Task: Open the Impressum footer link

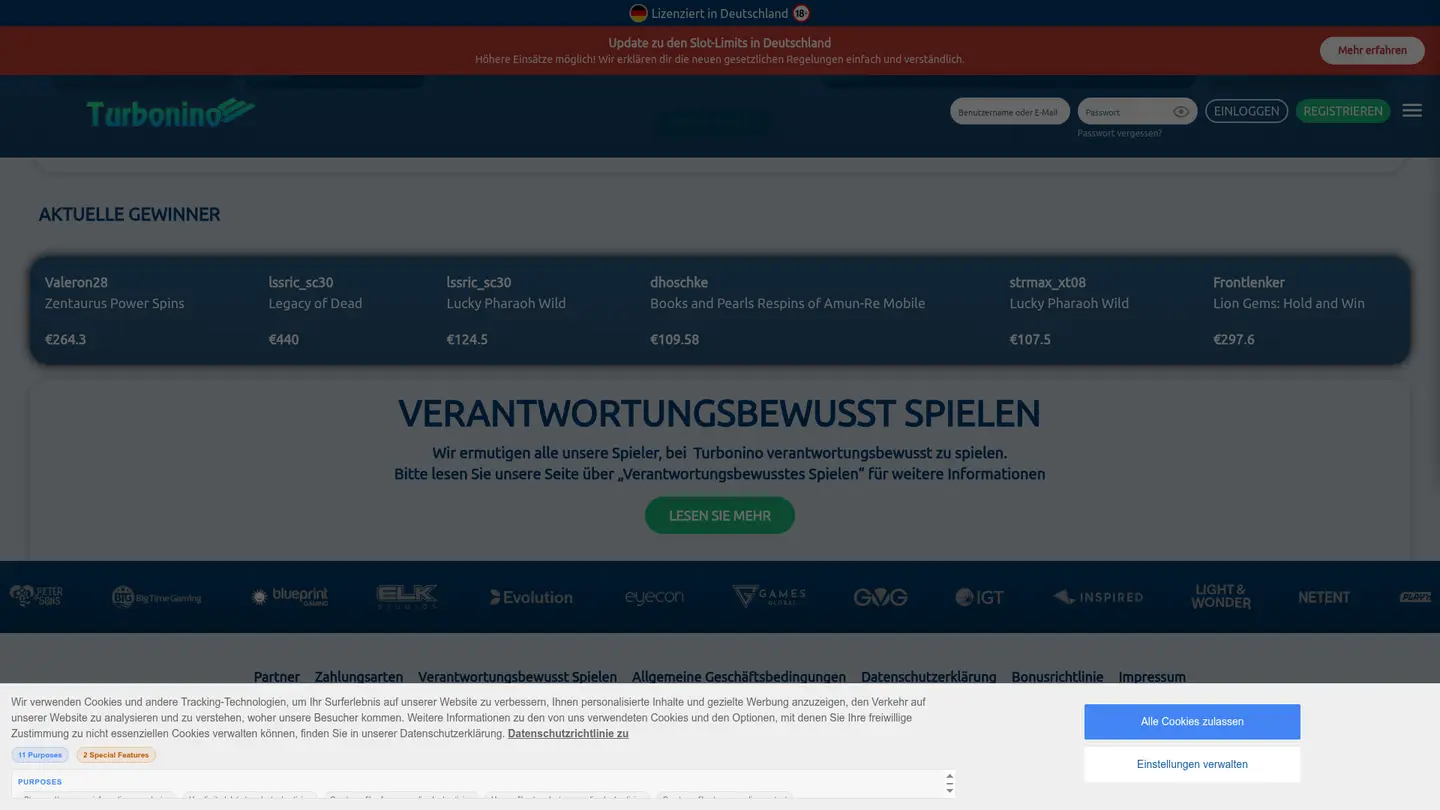Action: pos(1152,677)
